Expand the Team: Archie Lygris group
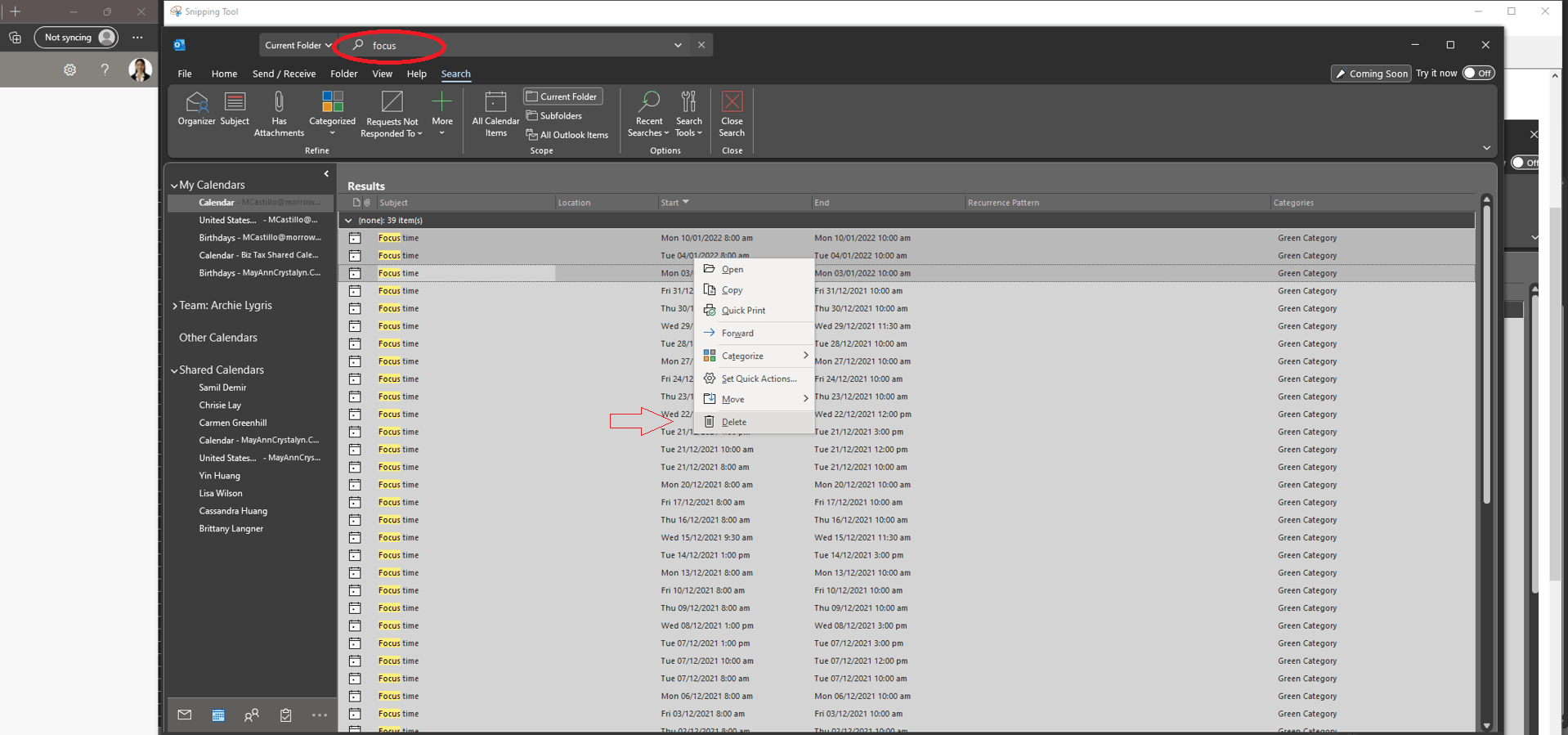 [174, 306]
